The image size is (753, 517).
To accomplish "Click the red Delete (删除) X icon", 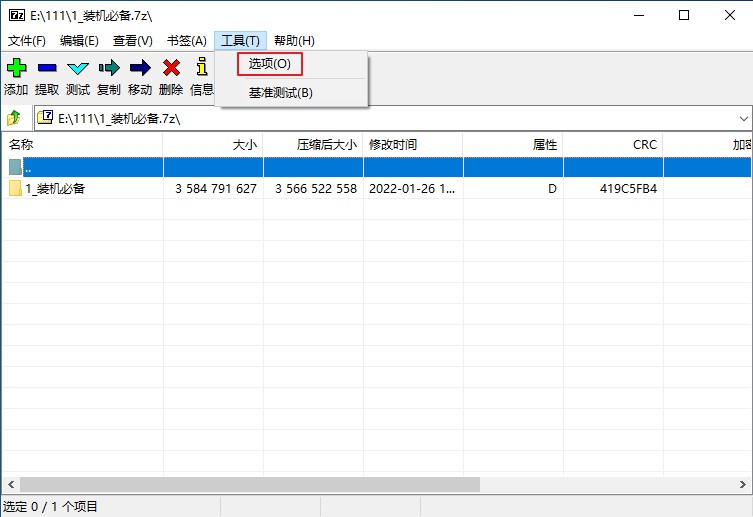I will [x=171, y=68].
